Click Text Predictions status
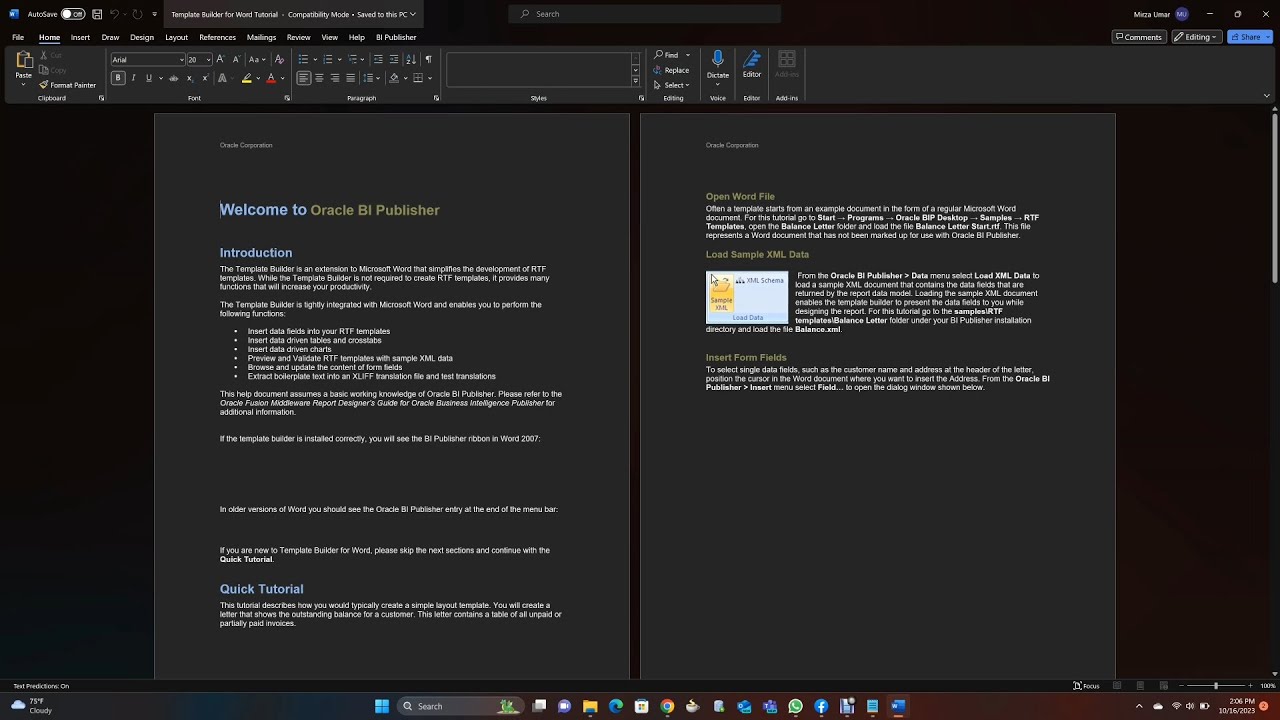This screenshot has width=1280, height=720. pyautogui.click(x=41, y=686)
